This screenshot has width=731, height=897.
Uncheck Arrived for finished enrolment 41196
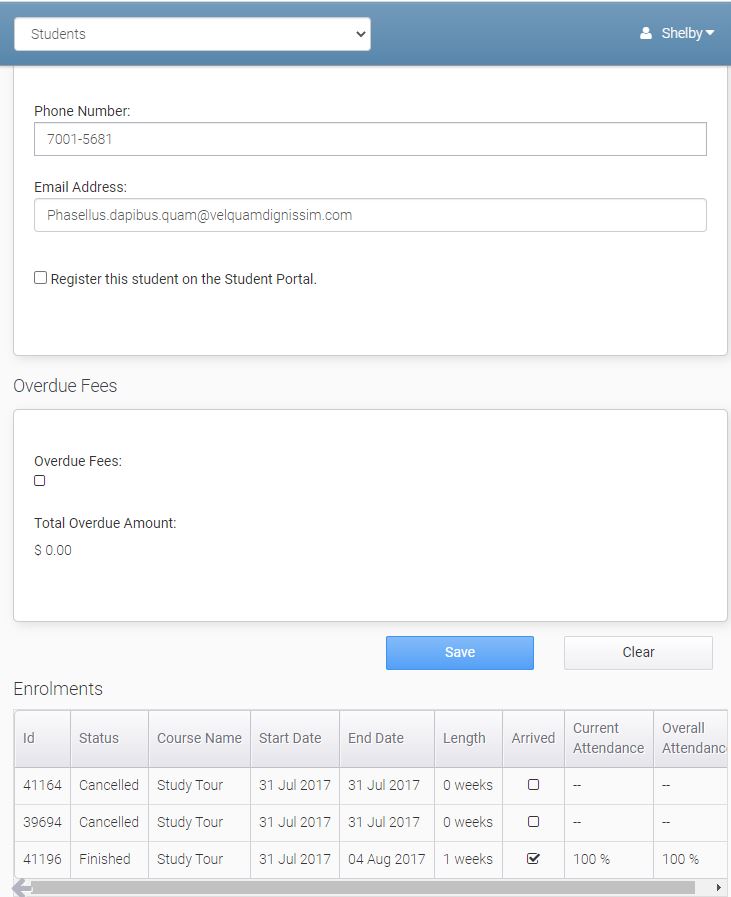tap(533, 859)
